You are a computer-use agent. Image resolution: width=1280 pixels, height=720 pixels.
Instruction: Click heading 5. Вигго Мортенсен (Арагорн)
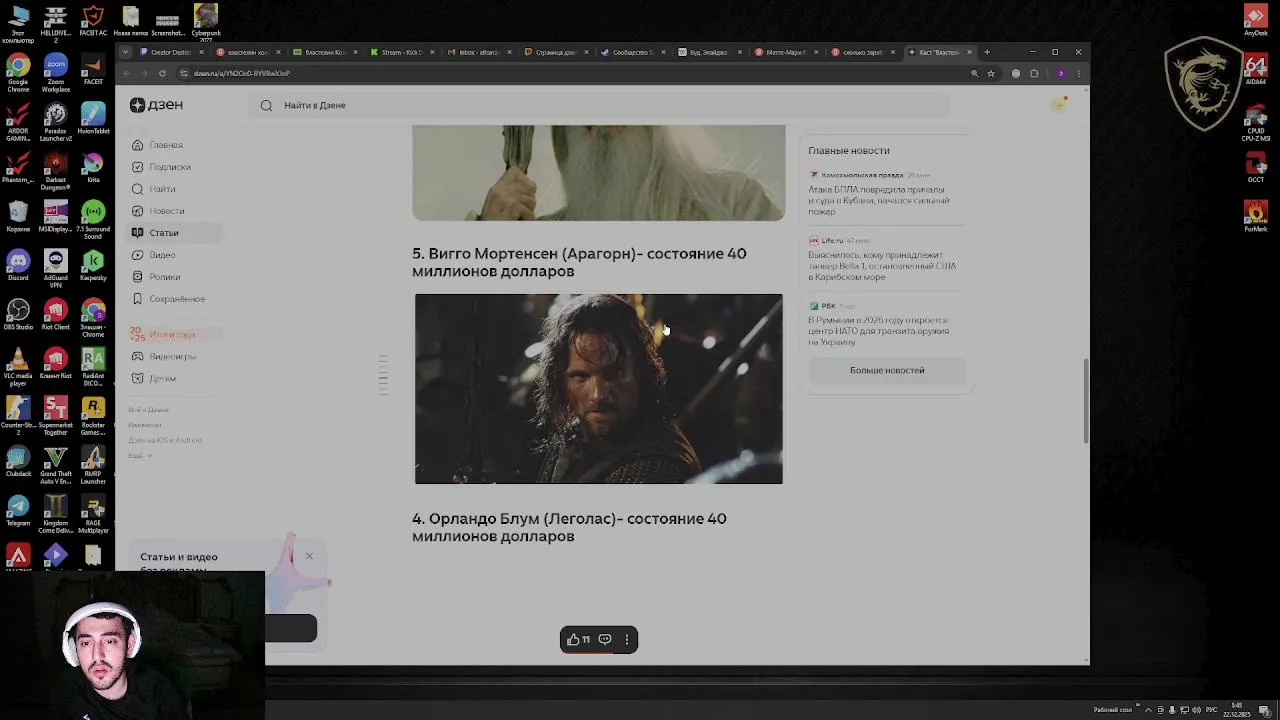coord(579,262)
